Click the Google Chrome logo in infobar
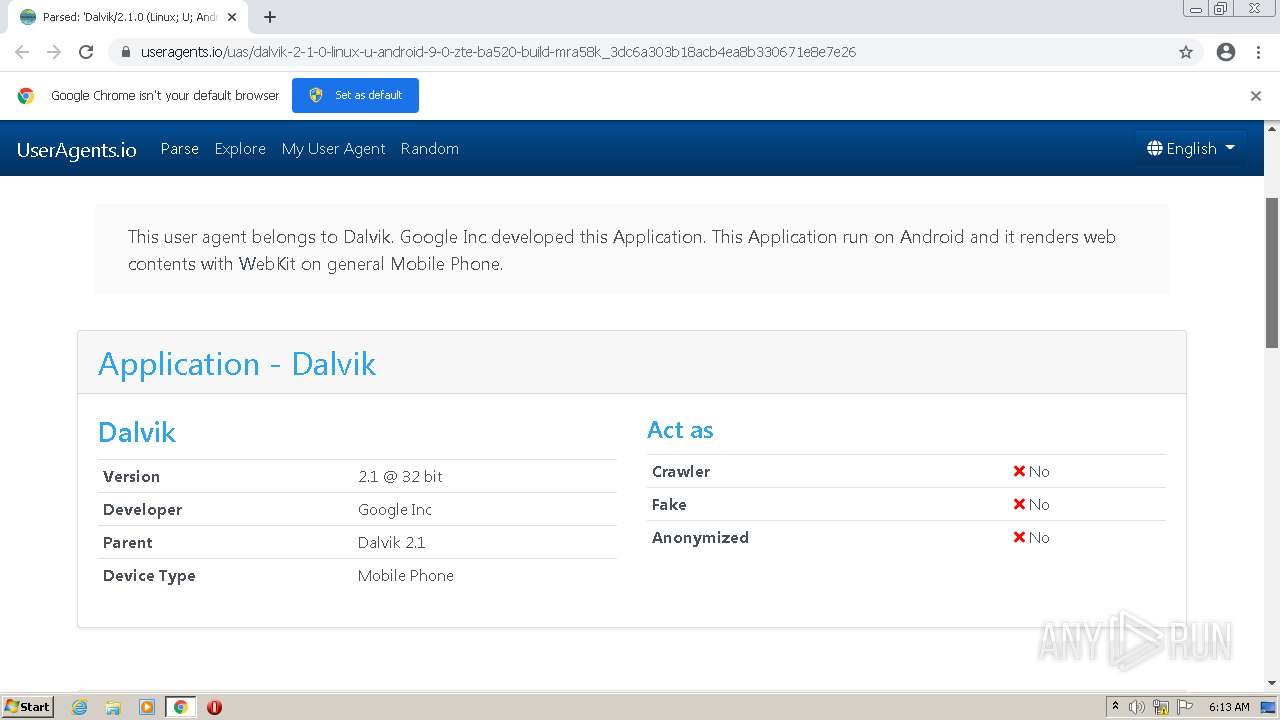This screenshot has height=720, width=1280. (x=26, y=96)
